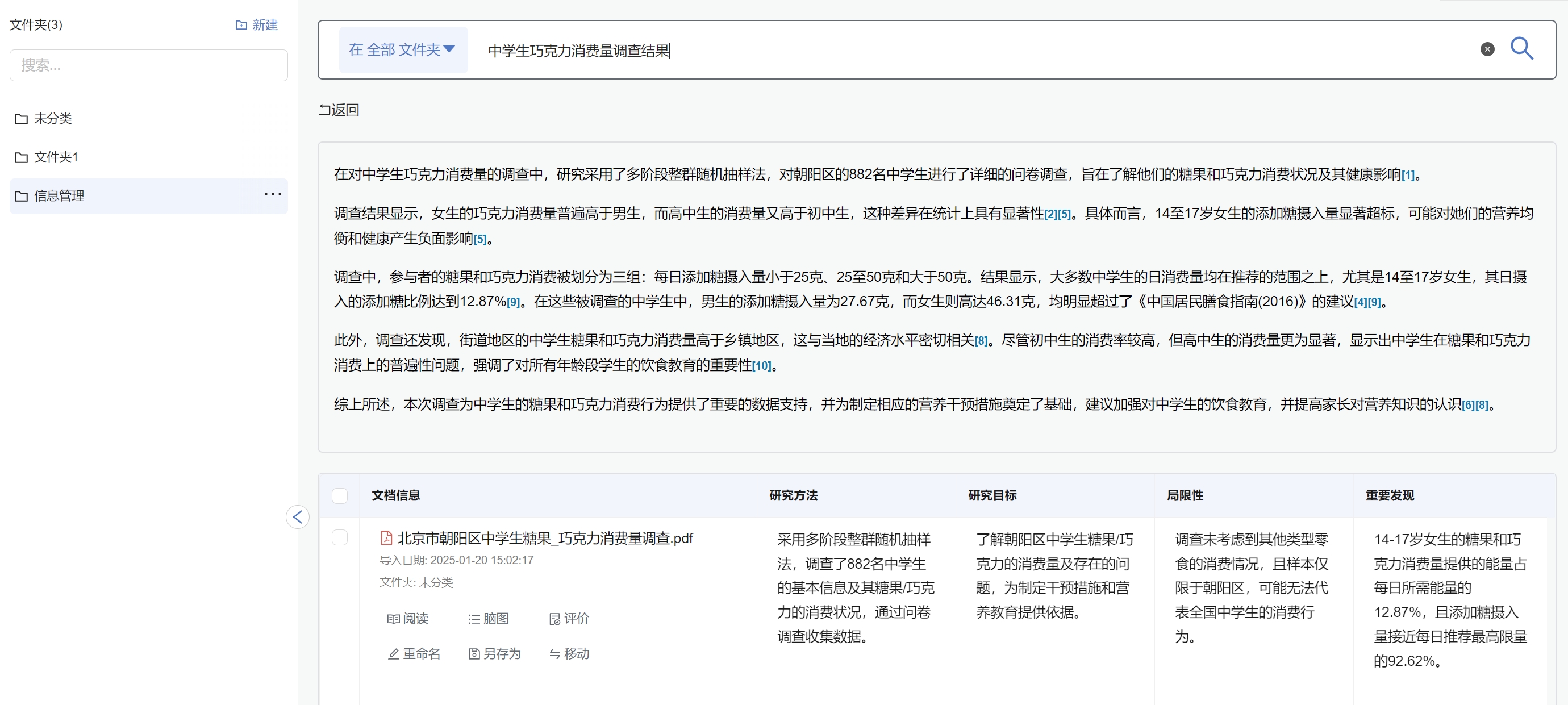The height and width of the screenshot is (705, 1568).
Task: Check the box for the 北京市朝阳区 PDF row
Action: (340, 537)
